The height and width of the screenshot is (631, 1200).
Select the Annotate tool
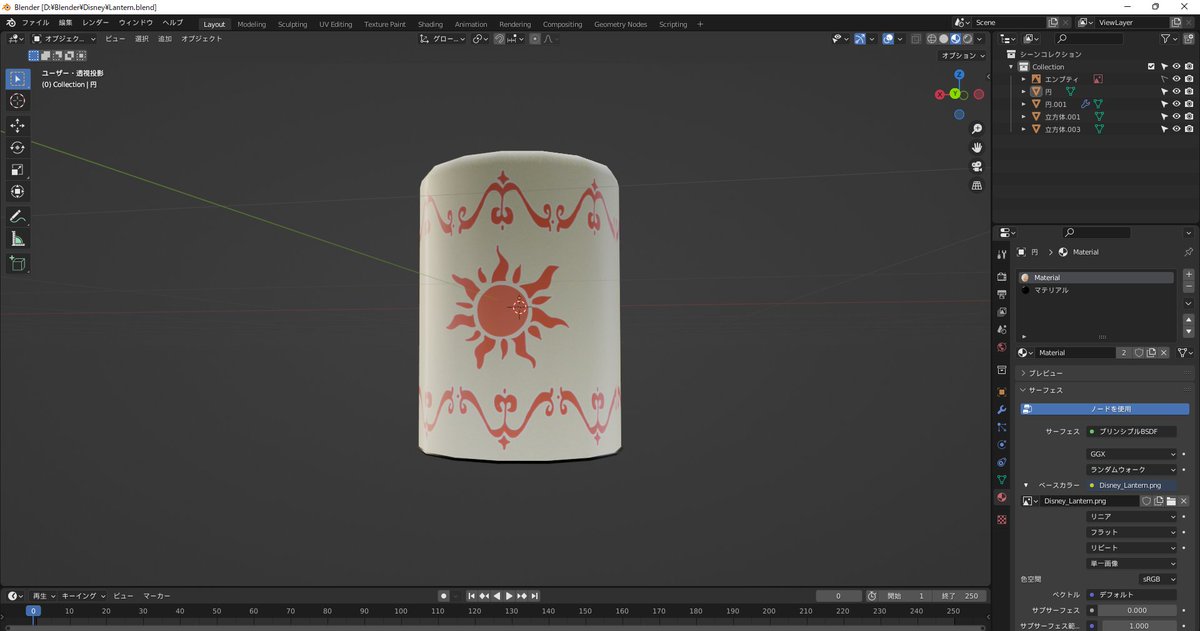pyautogui.click(x=18, y=217)
